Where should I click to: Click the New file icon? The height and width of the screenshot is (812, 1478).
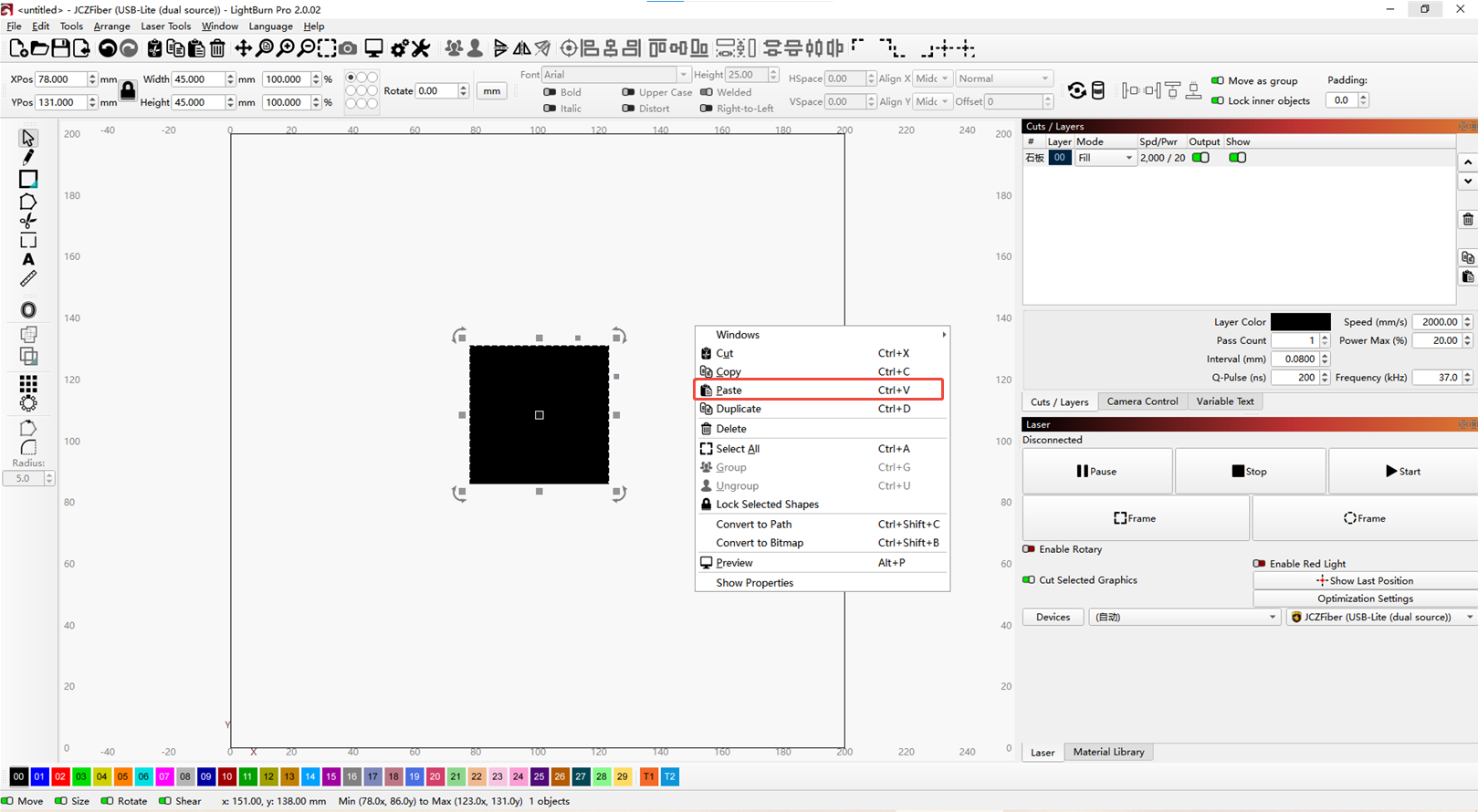point(17,48)
